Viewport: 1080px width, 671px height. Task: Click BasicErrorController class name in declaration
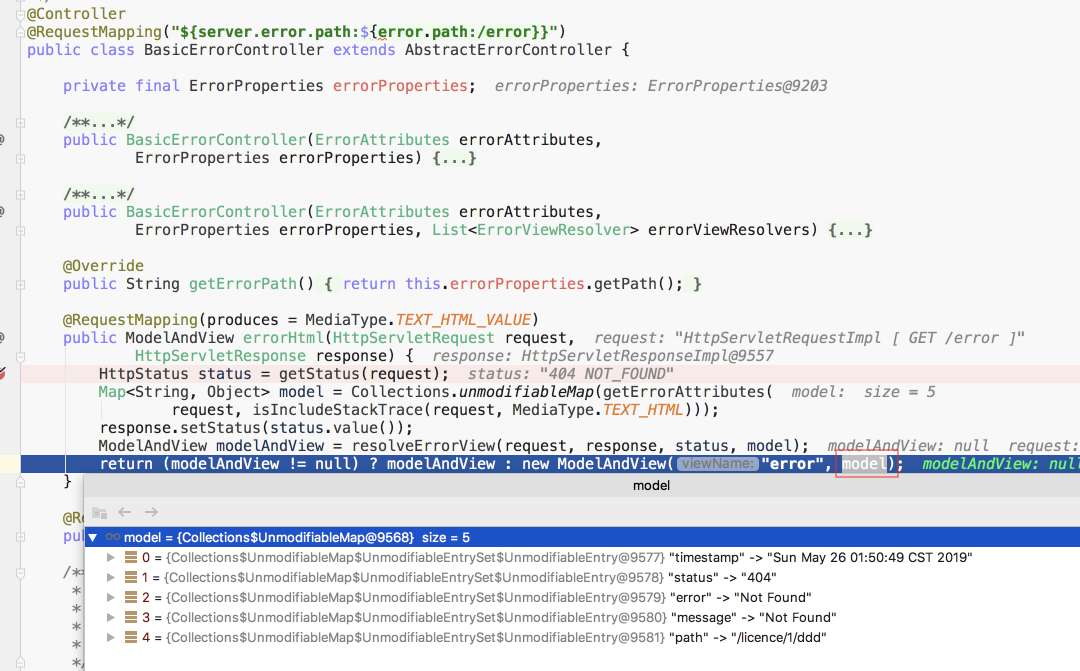point(233,50)
